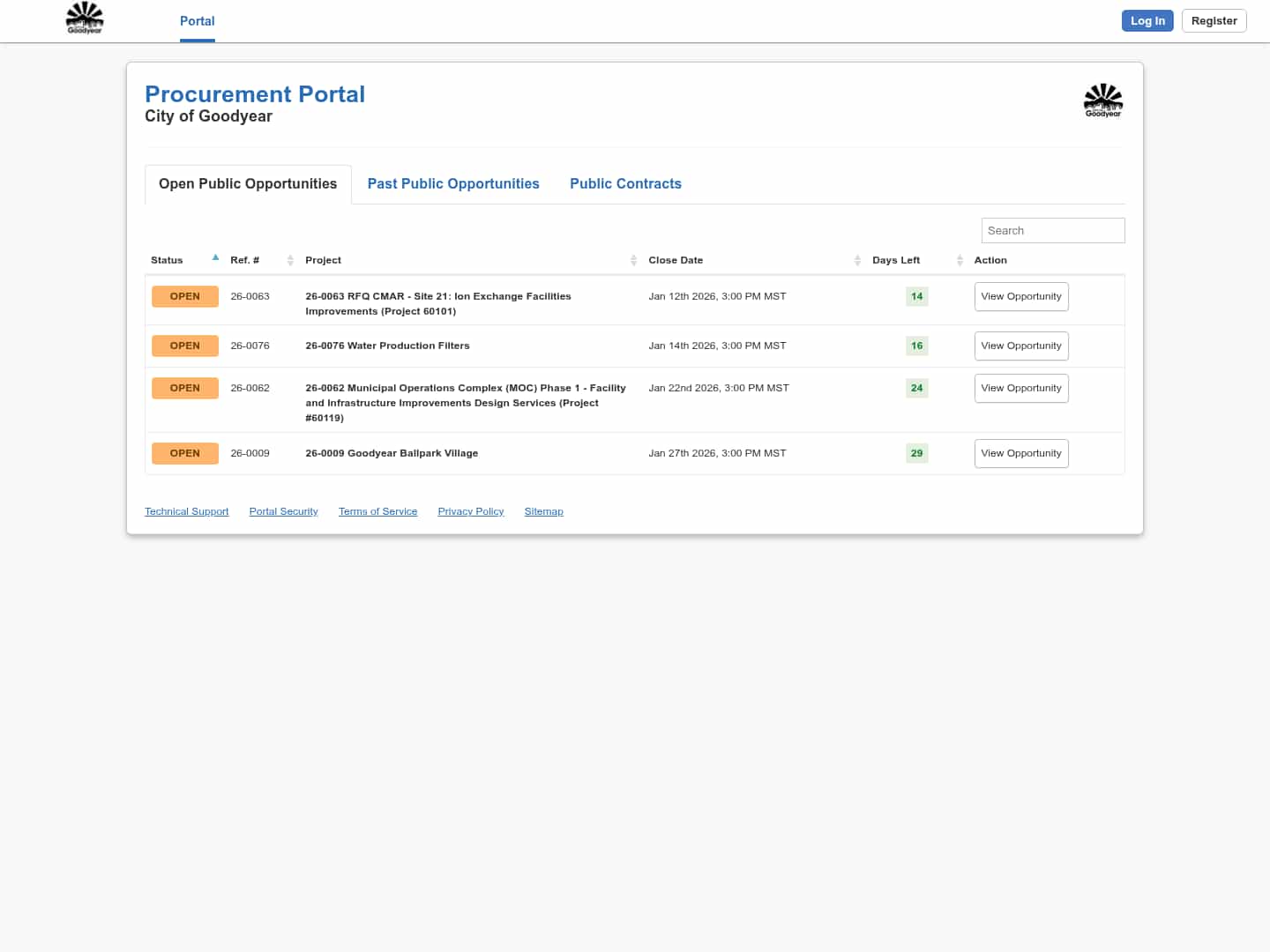1270x952 pixels.
Task: Click the Register button
Action: (1214, 21)
